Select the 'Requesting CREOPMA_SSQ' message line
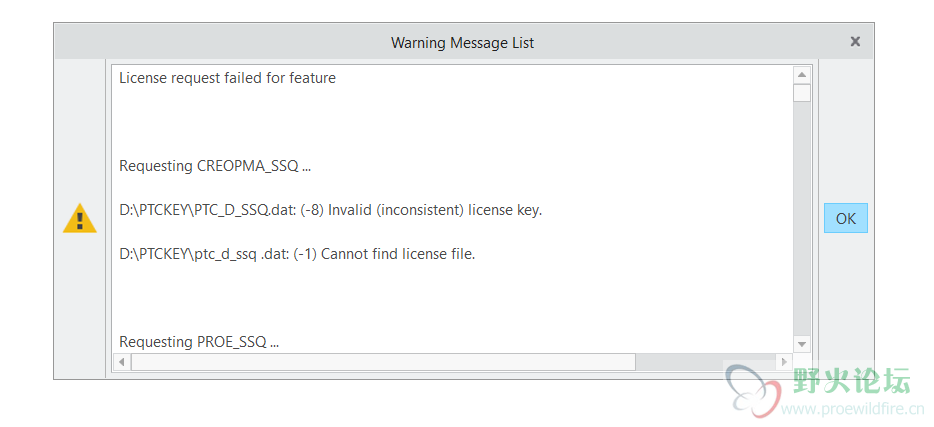934x427 pixels. coord(215,166)
